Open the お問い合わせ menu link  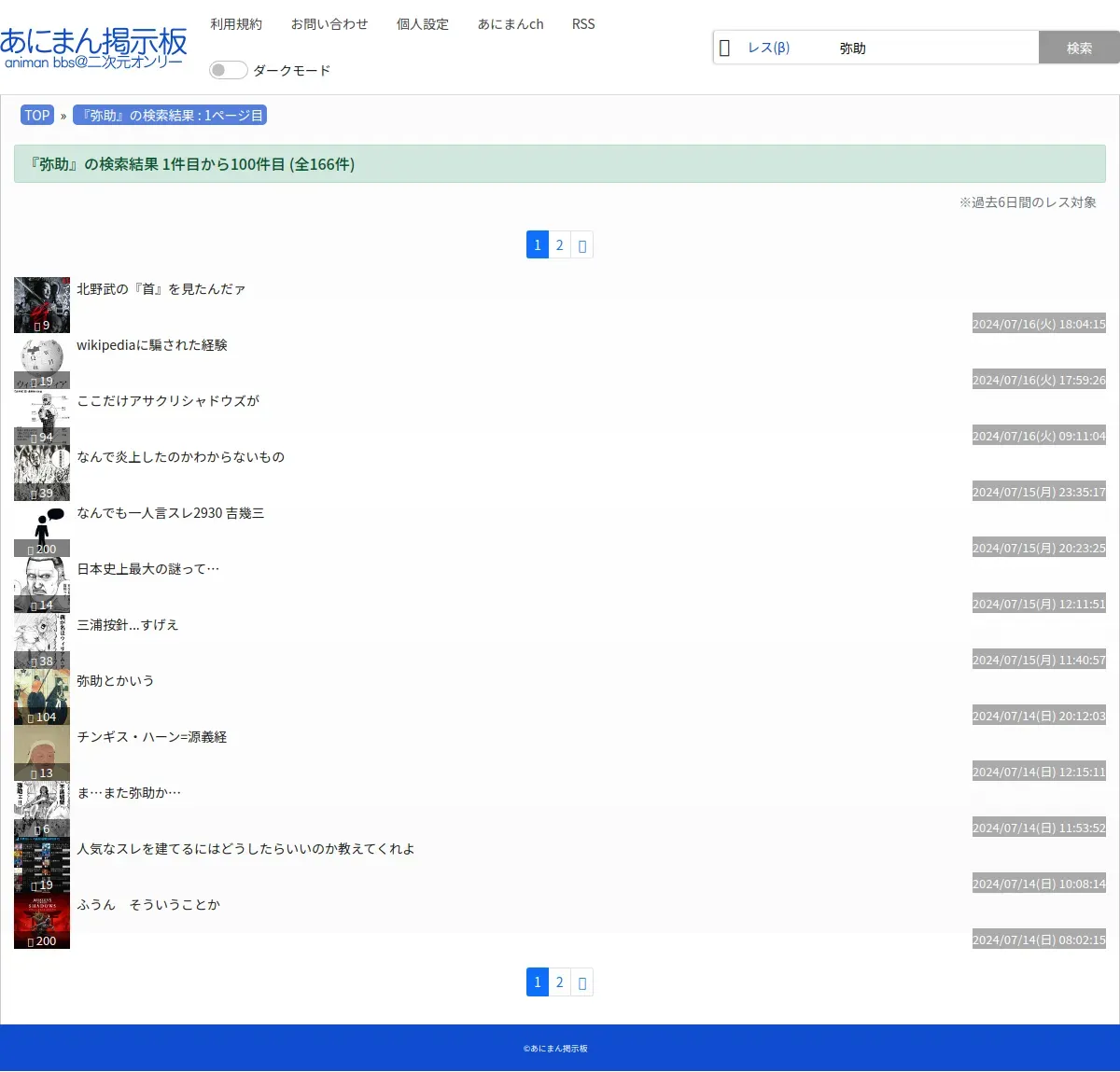coord(329,24)
